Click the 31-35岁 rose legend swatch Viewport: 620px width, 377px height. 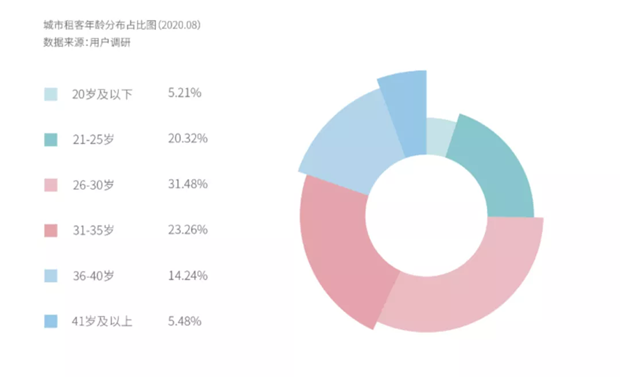(51, 230)
